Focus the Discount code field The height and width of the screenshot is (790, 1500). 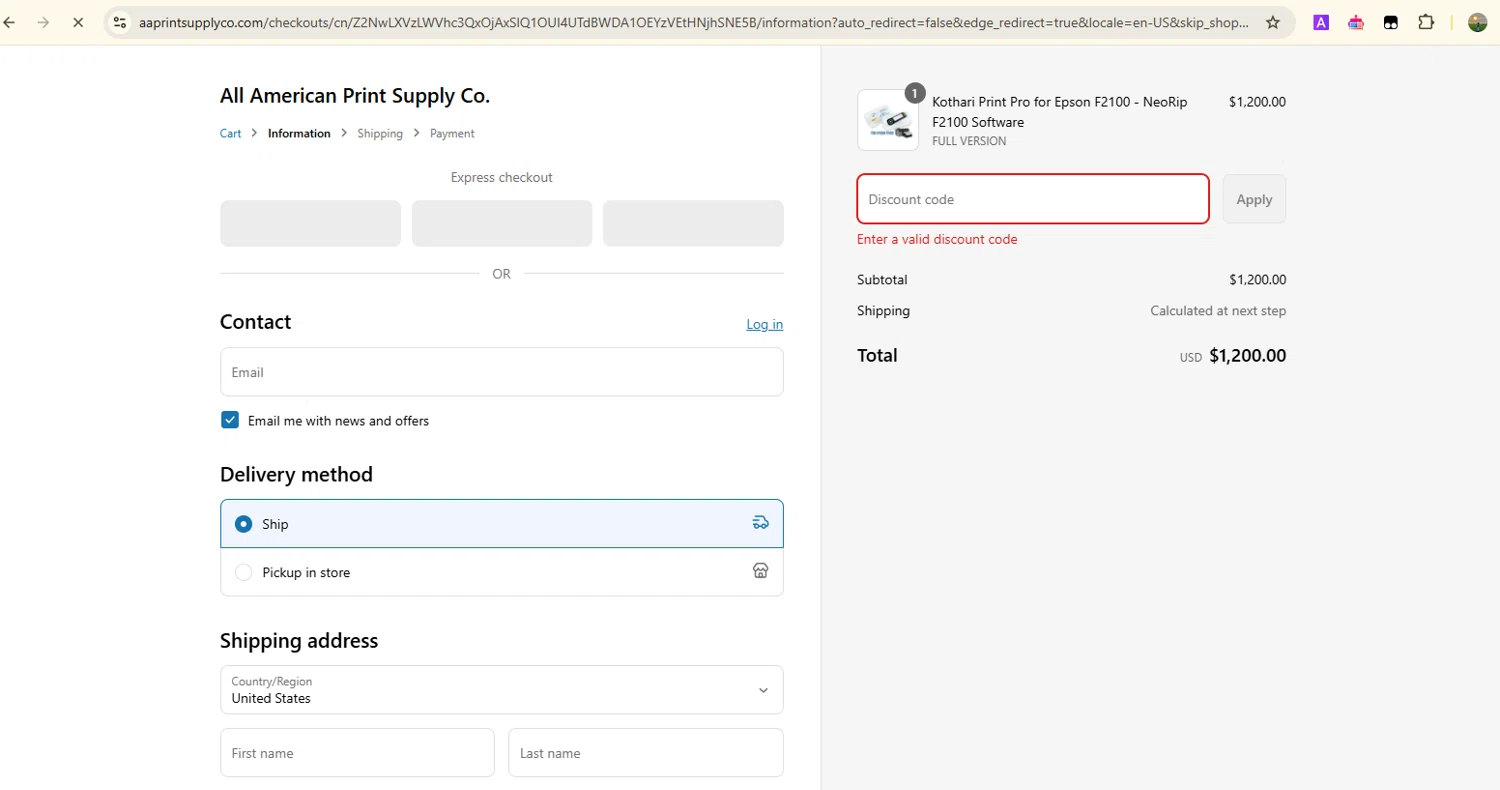[1033, 199]
